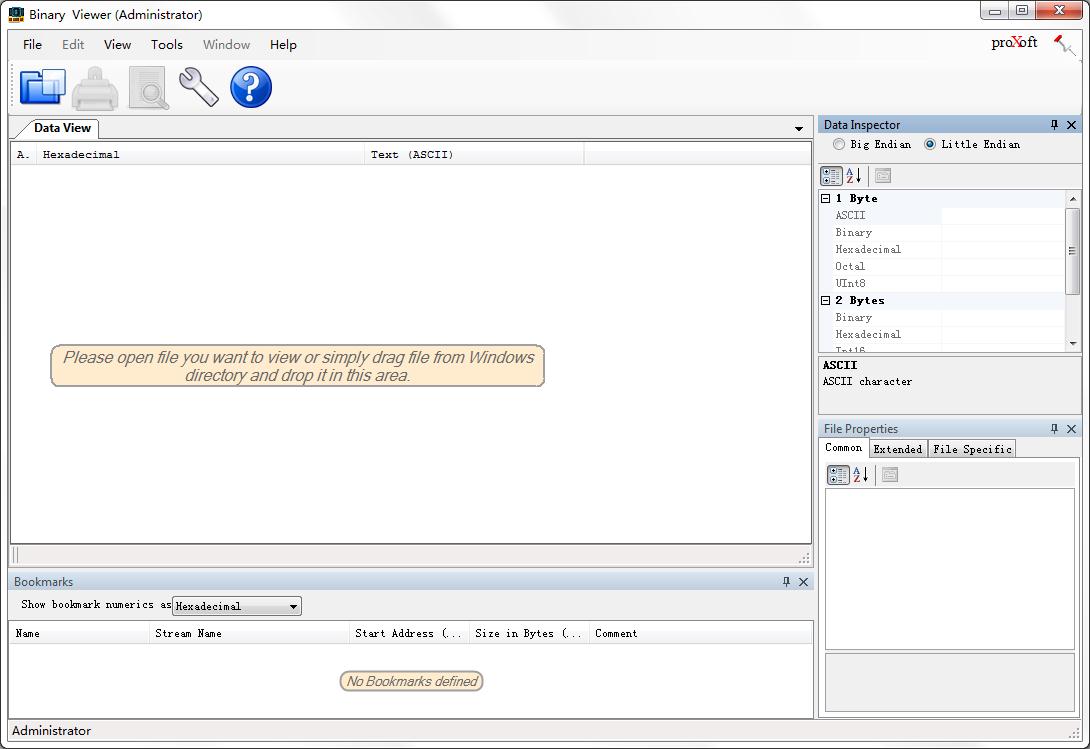Click the blue Help question mark icon
Screen dimensions: 1090x749
pos(250,87)
